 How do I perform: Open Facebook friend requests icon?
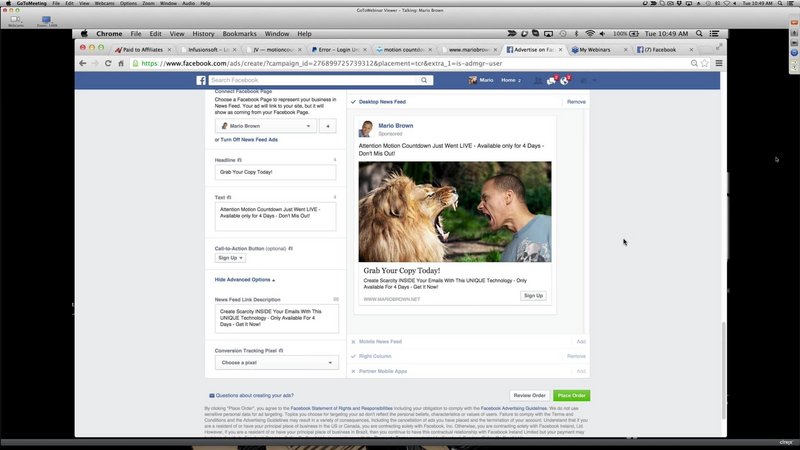pyautogui.click(x=538, y=80)
